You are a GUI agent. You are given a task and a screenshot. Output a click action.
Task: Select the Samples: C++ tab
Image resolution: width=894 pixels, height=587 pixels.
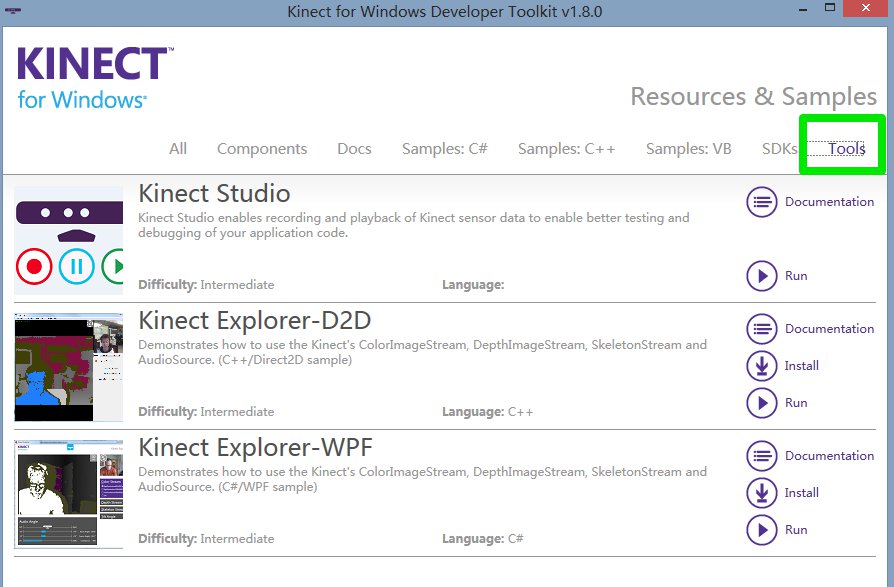point(567,149)
